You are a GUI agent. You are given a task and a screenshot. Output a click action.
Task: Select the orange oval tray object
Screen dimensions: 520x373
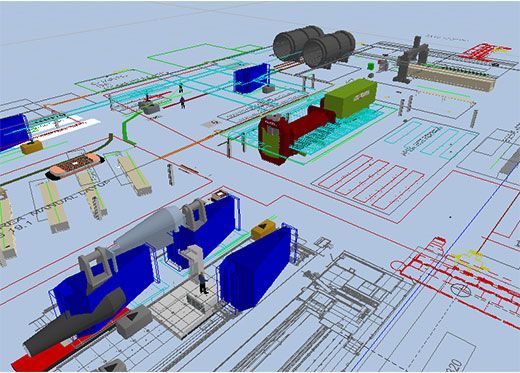click(75, 166)
